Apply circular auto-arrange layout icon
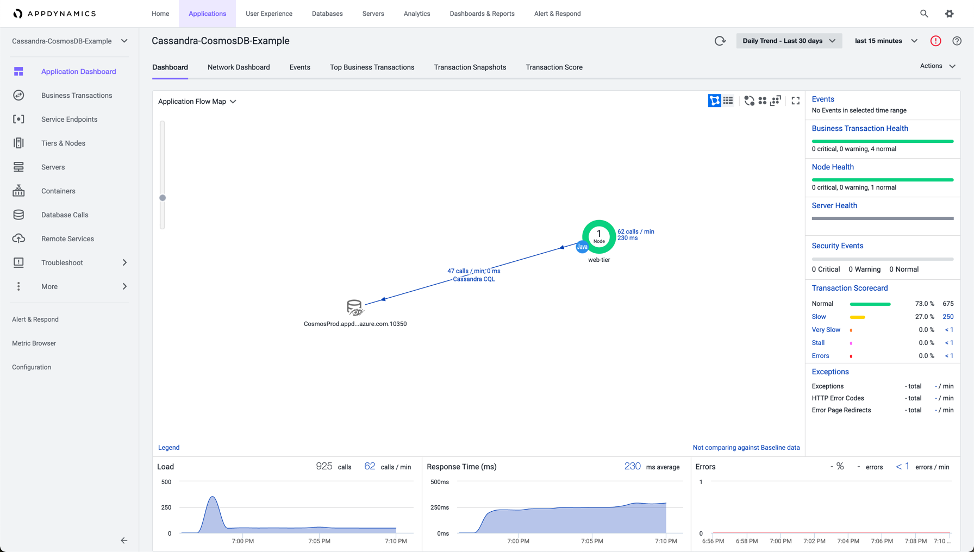This screenshot has height=552, width=974. [749, 101]
